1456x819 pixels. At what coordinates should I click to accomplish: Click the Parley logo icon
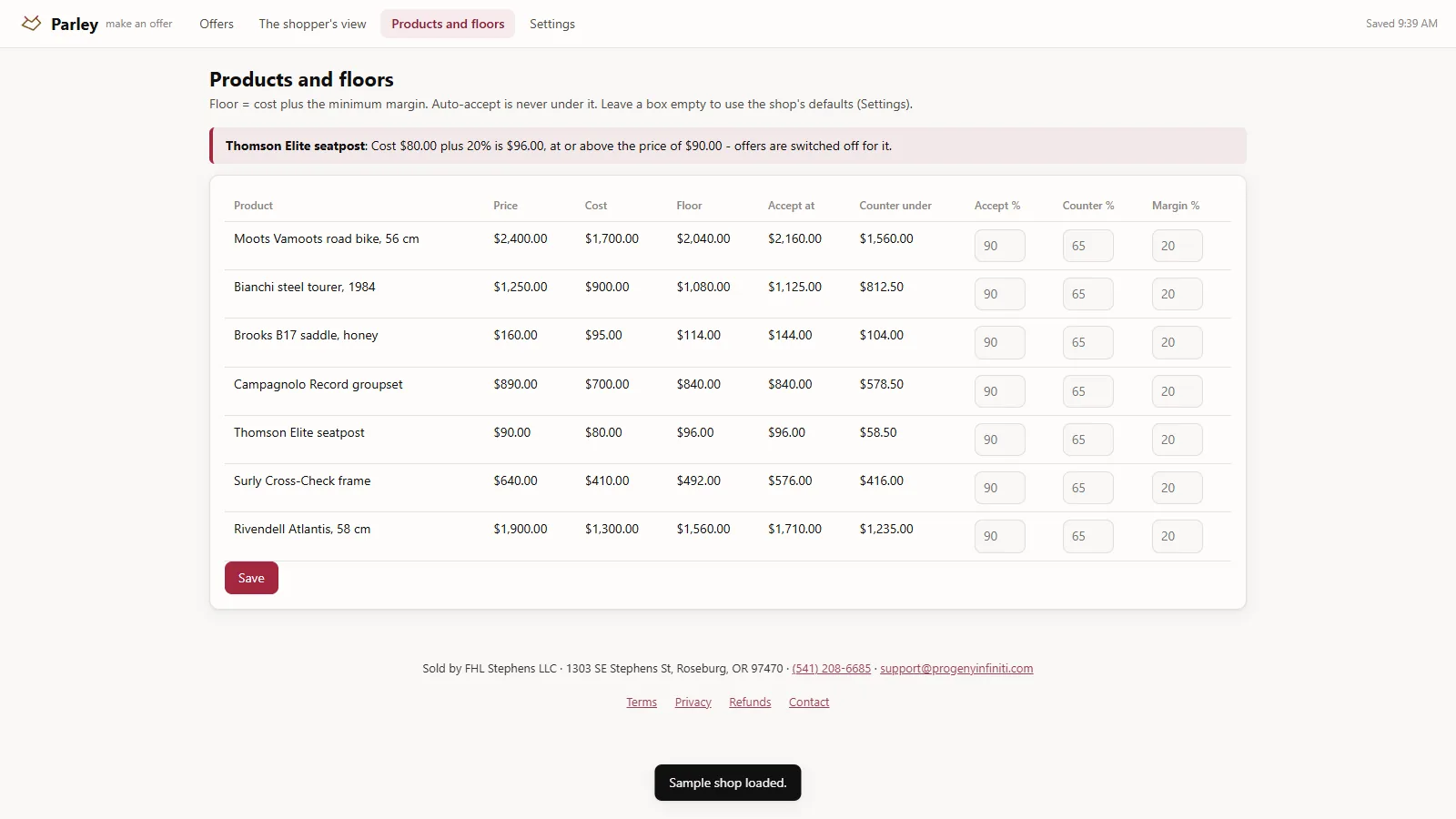31,24
